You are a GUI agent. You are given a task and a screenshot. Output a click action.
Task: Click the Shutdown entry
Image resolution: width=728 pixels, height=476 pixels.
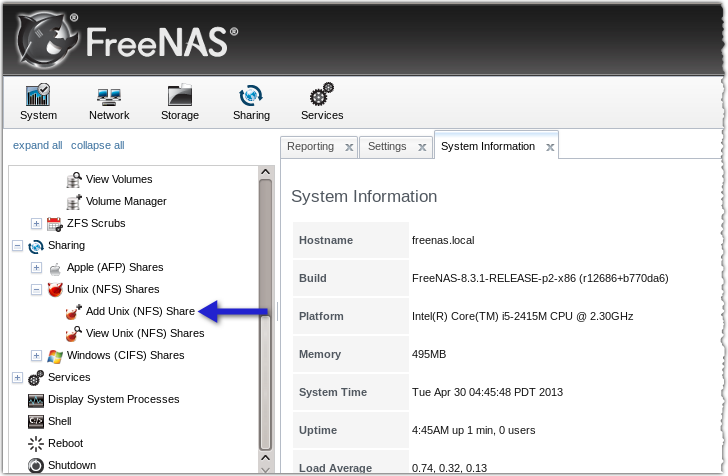[x=72, y=465]
